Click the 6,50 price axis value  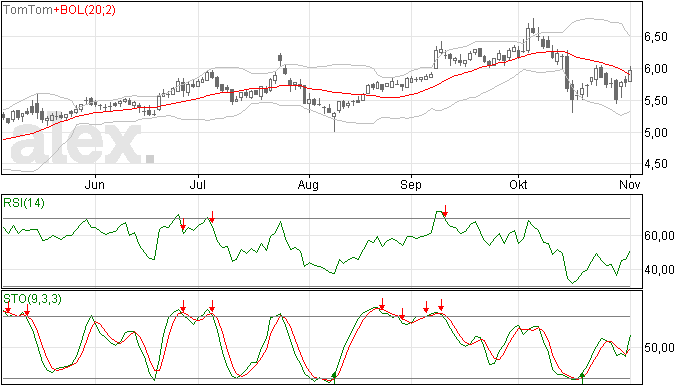click(656, 37)
